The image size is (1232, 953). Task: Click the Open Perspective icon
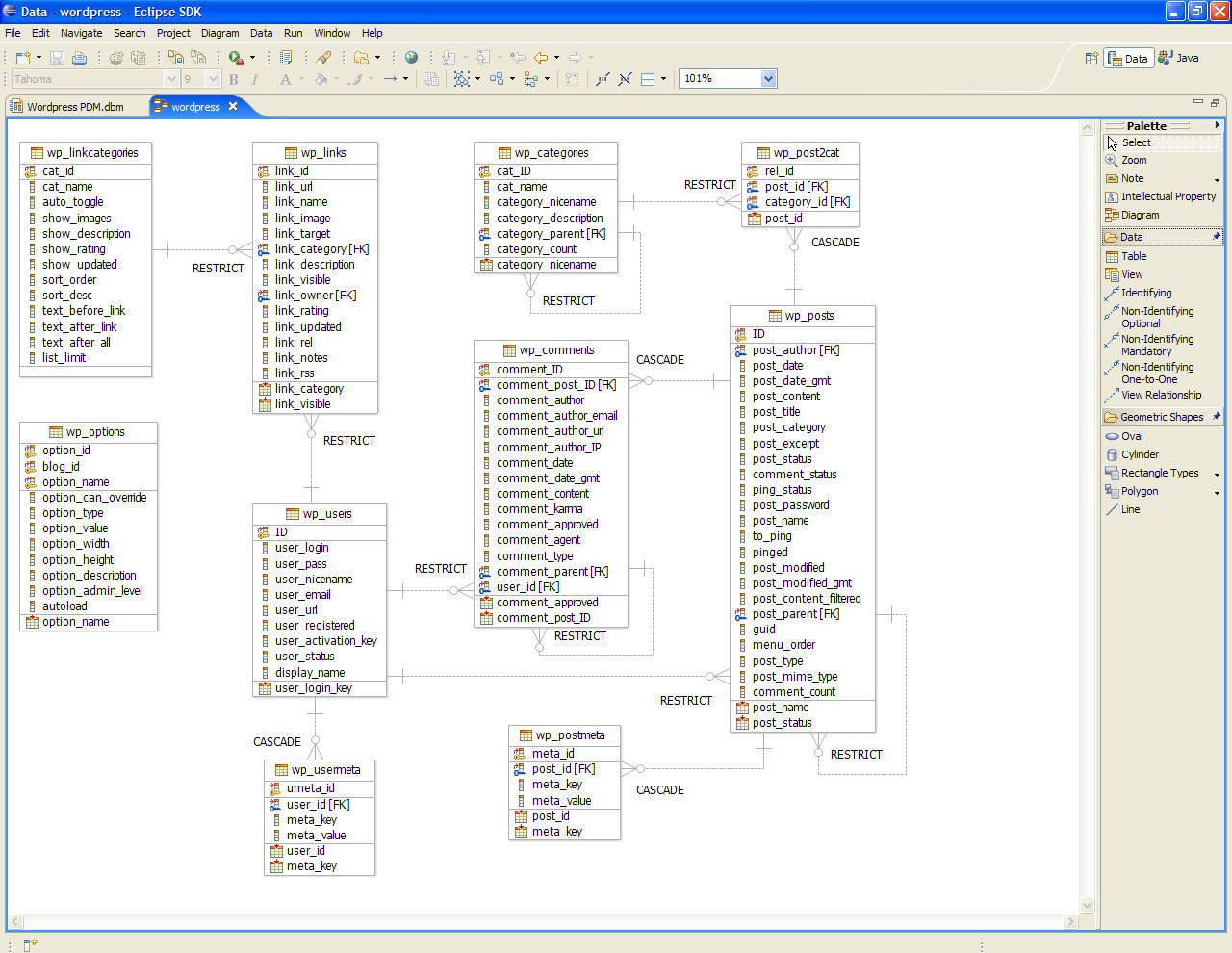1091,59
